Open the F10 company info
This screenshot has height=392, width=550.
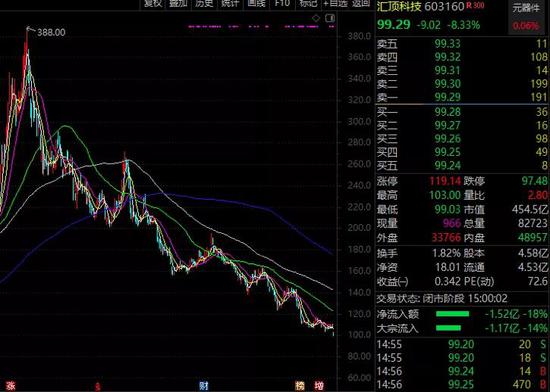click(x=282, y=4)
